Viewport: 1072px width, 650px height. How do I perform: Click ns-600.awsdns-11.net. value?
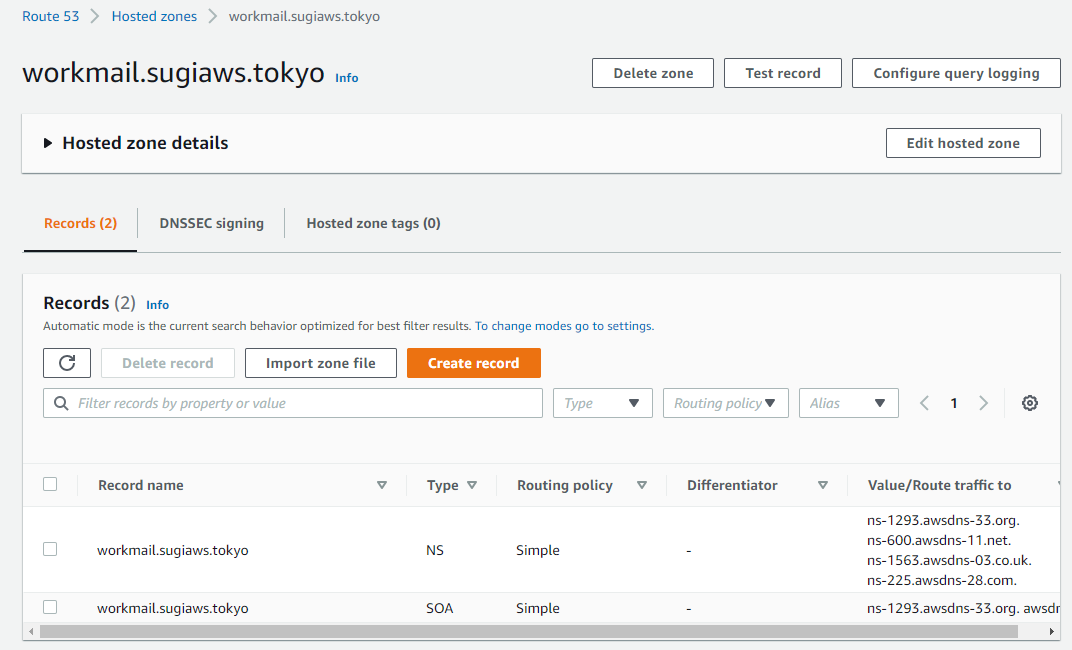pyautogui.click(x=939, y=541)
